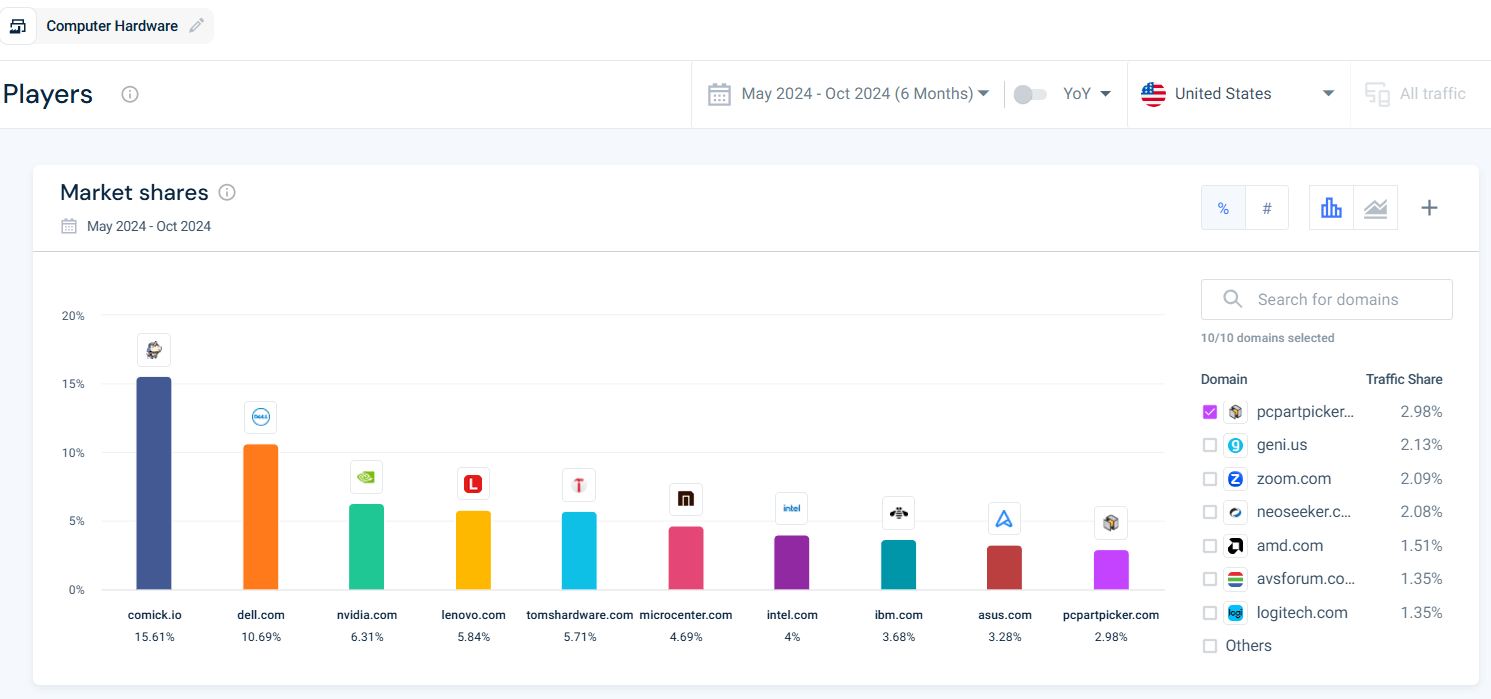1491x699 pixels.
Task: Click Nvidia logo above its bar
Action: tap(366, 477)
